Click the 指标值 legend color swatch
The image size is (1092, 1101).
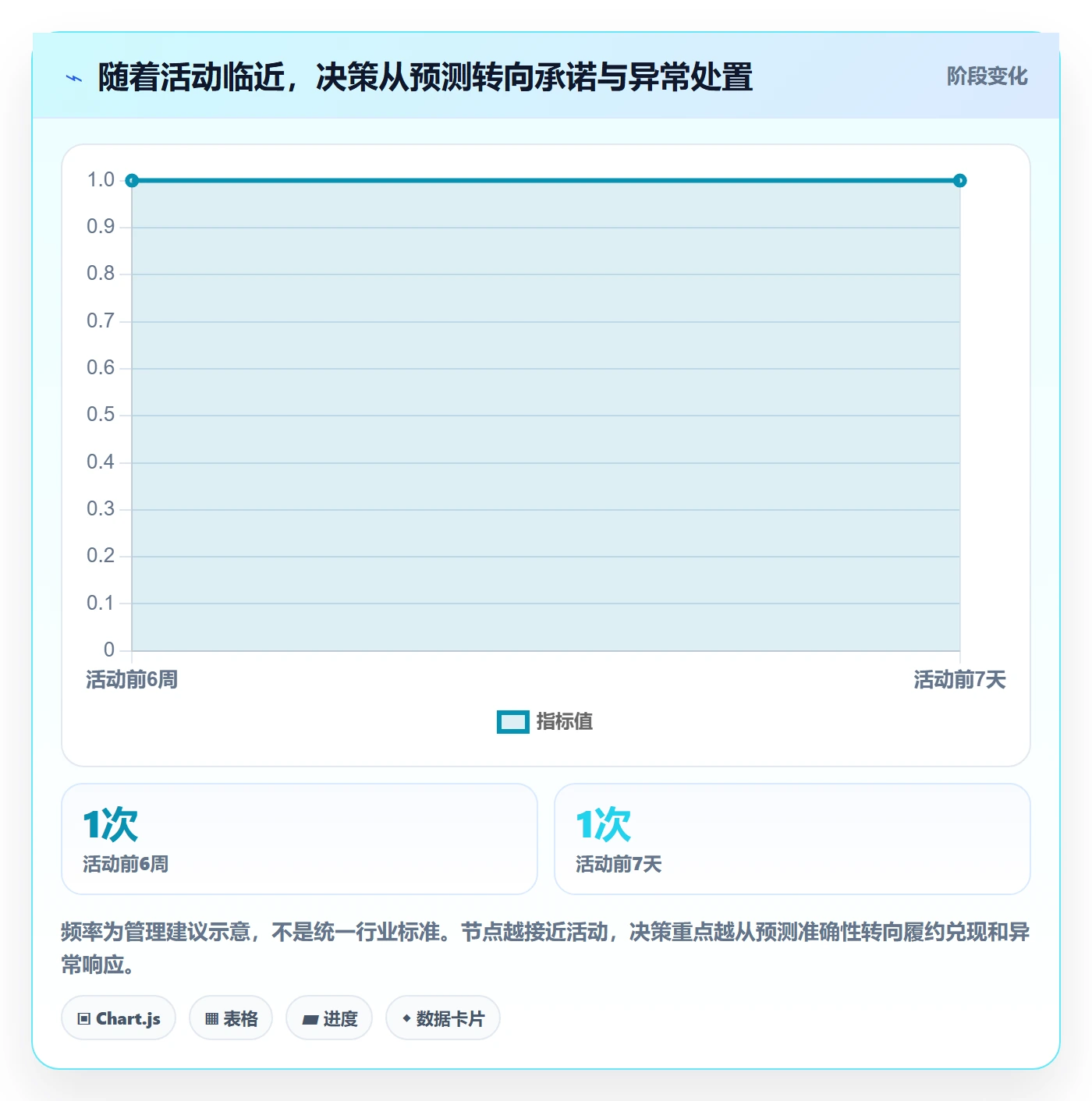coord(512,722)
